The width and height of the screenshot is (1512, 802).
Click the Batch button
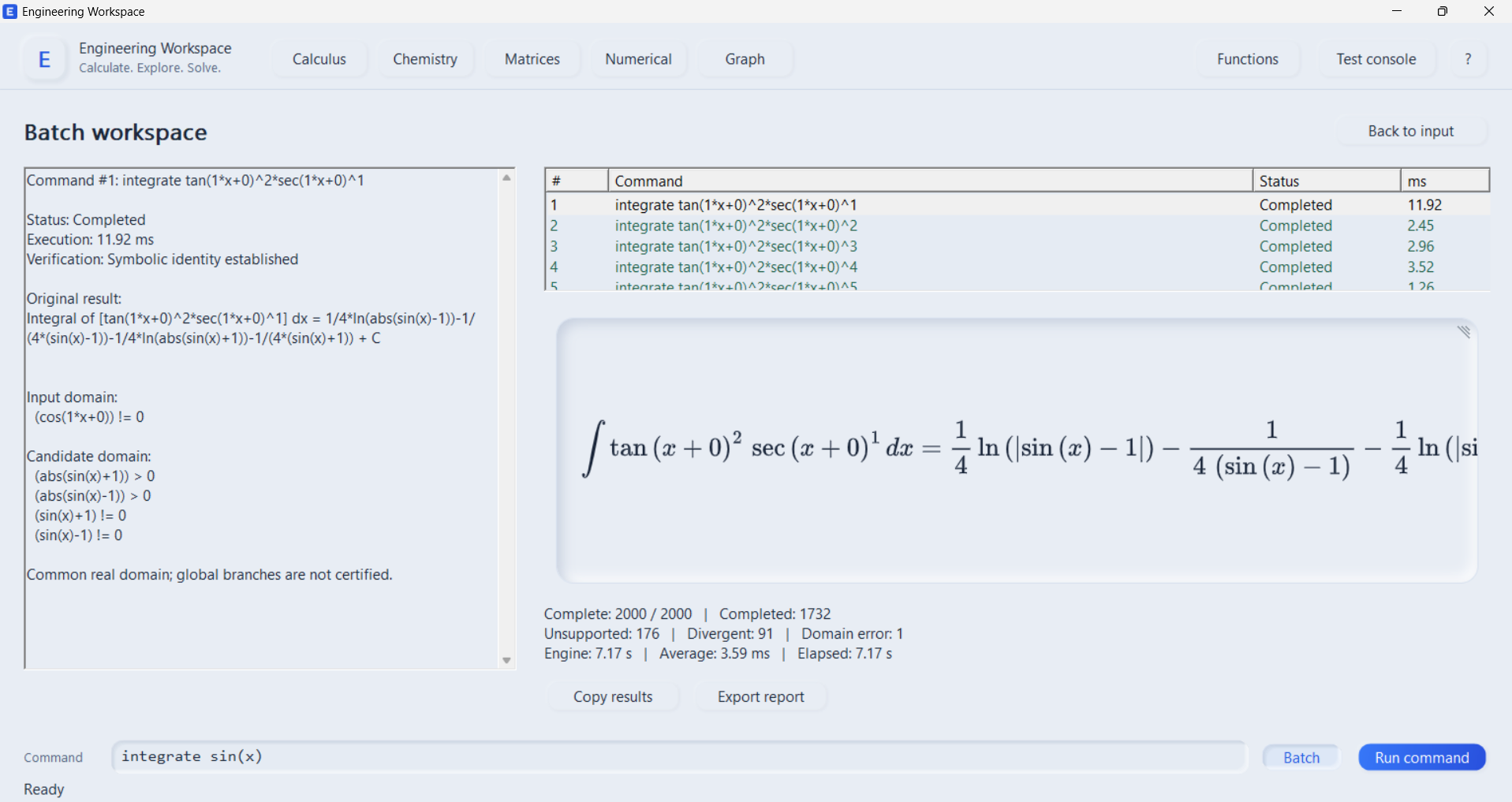(1301, 758)
